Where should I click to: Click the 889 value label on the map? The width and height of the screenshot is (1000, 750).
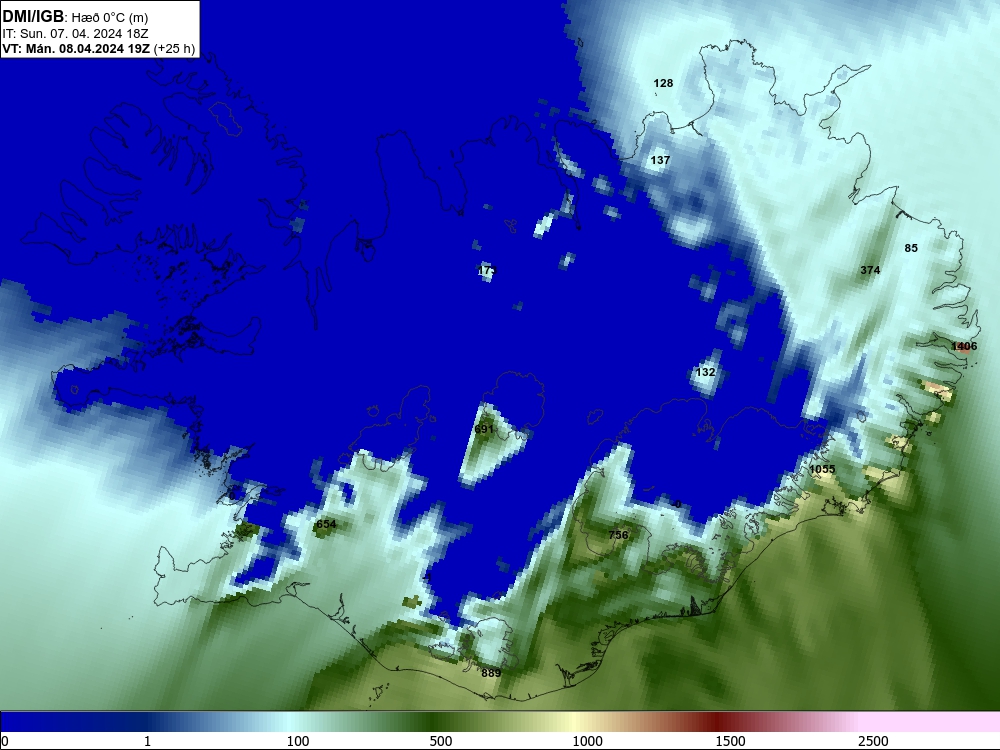pyautogui.click(x=491, y=673)
